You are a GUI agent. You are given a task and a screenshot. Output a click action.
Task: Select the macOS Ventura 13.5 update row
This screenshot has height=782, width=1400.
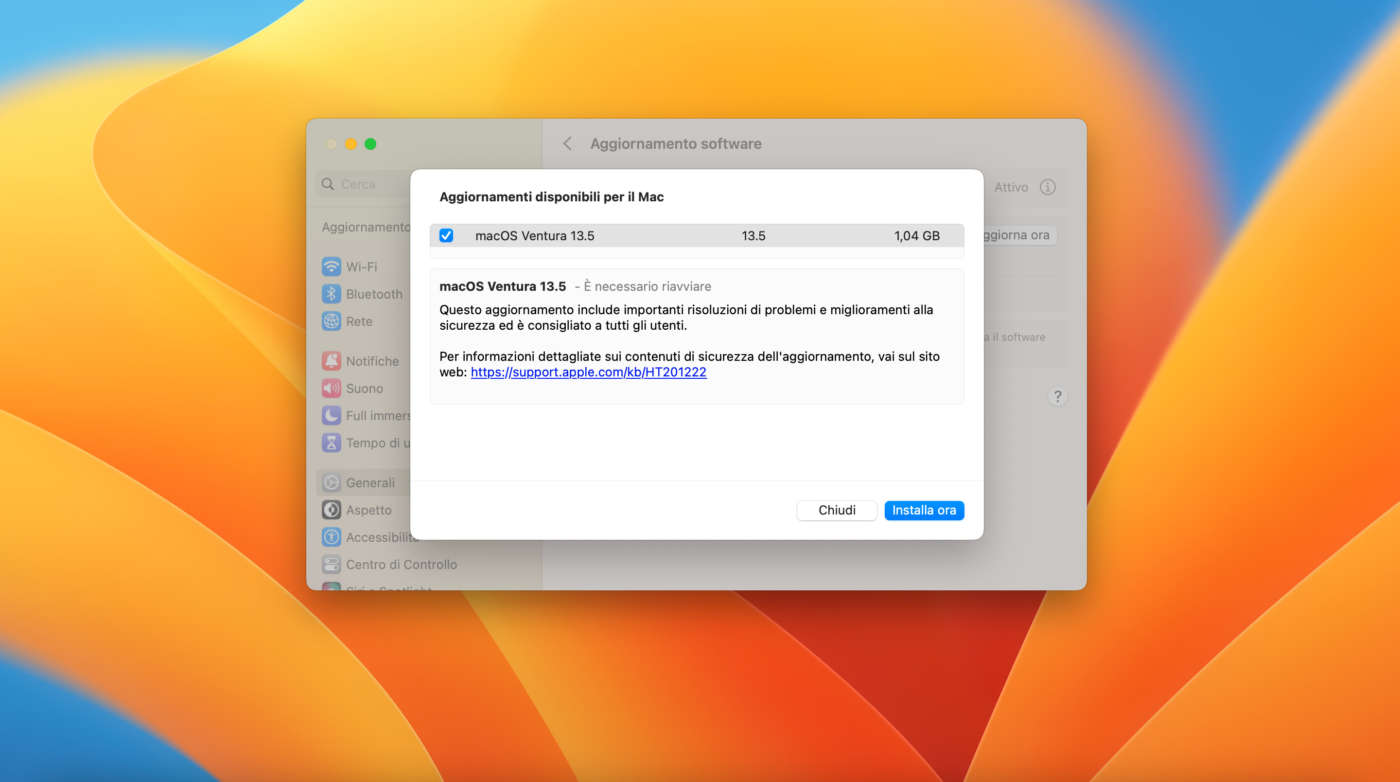tap(697, 236)
